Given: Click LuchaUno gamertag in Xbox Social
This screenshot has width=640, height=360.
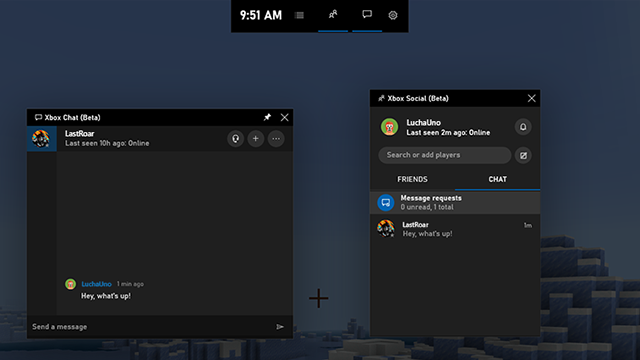Looking at the screenshot, I should tap(423, 122).
